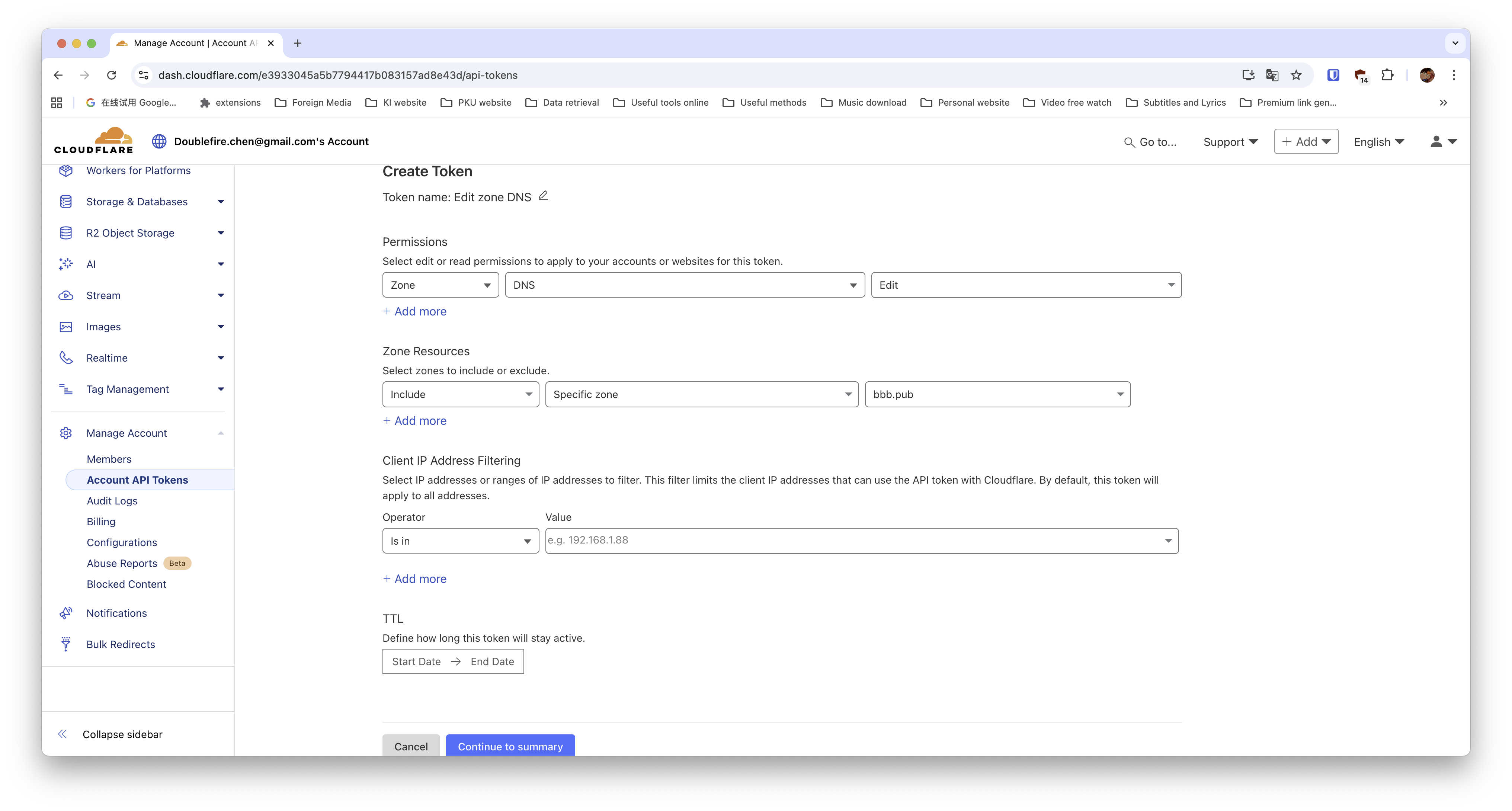Open the Useful tools online bookmark folder
The width and height of the screenshot is (1512, 811).
click(661, 103)
